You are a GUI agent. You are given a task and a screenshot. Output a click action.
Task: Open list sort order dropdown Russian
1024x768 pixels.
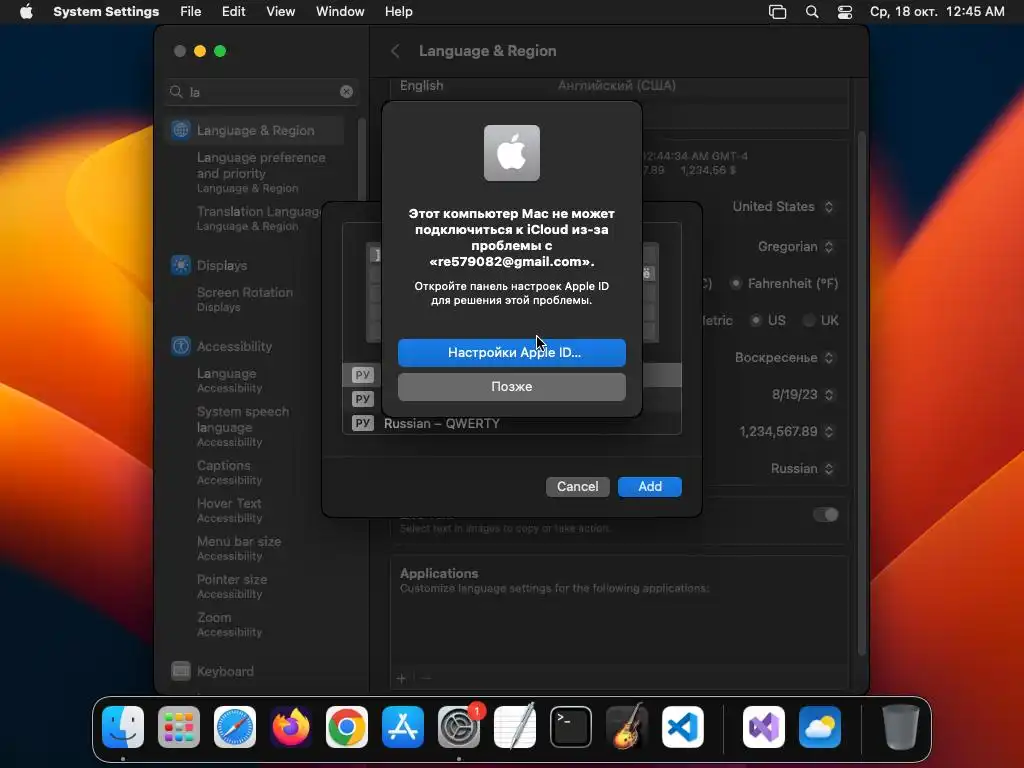[x=802, y=469]
